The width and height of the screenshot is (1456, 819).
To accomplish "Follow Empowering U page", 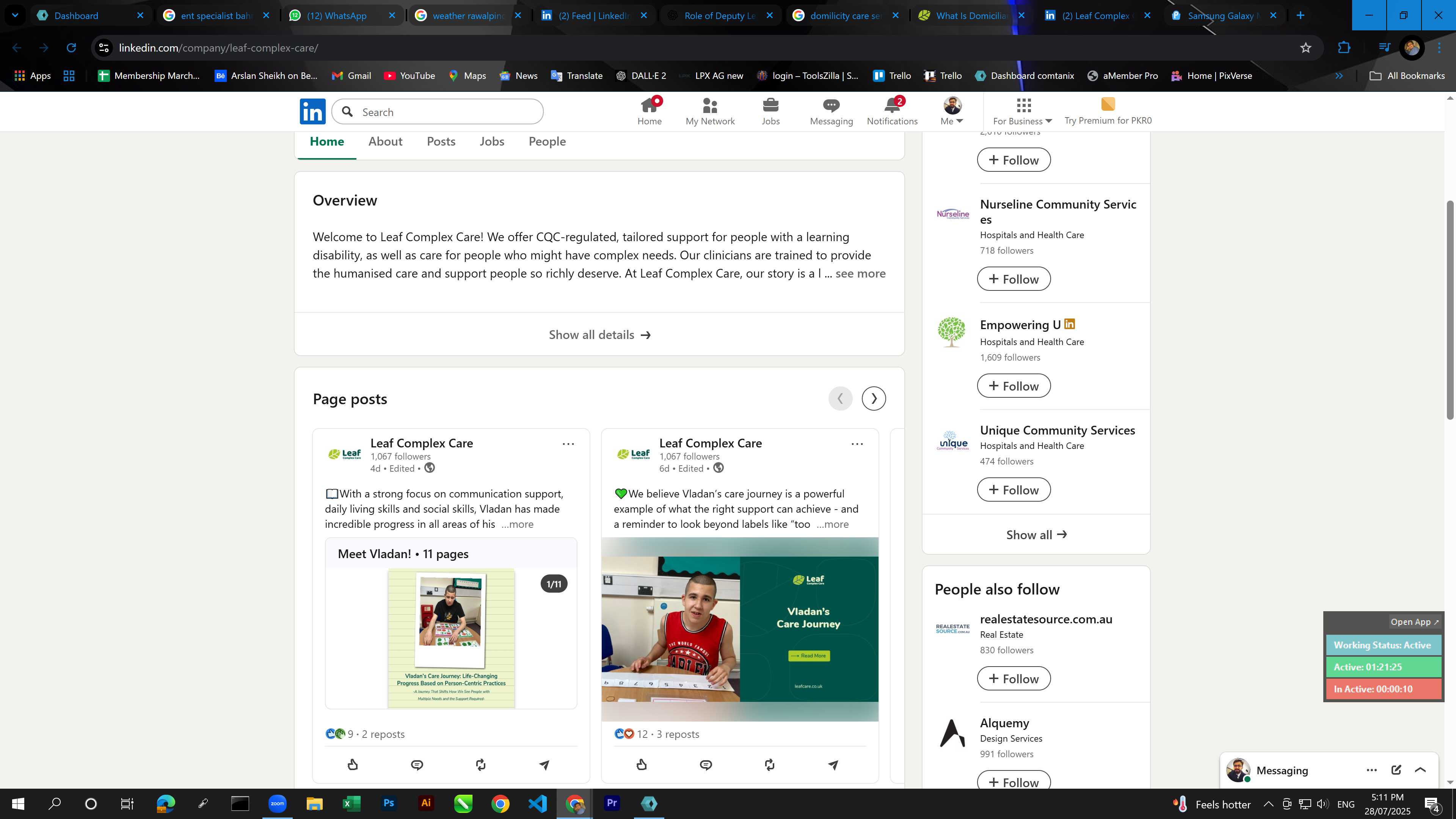I will point(1014,386).
